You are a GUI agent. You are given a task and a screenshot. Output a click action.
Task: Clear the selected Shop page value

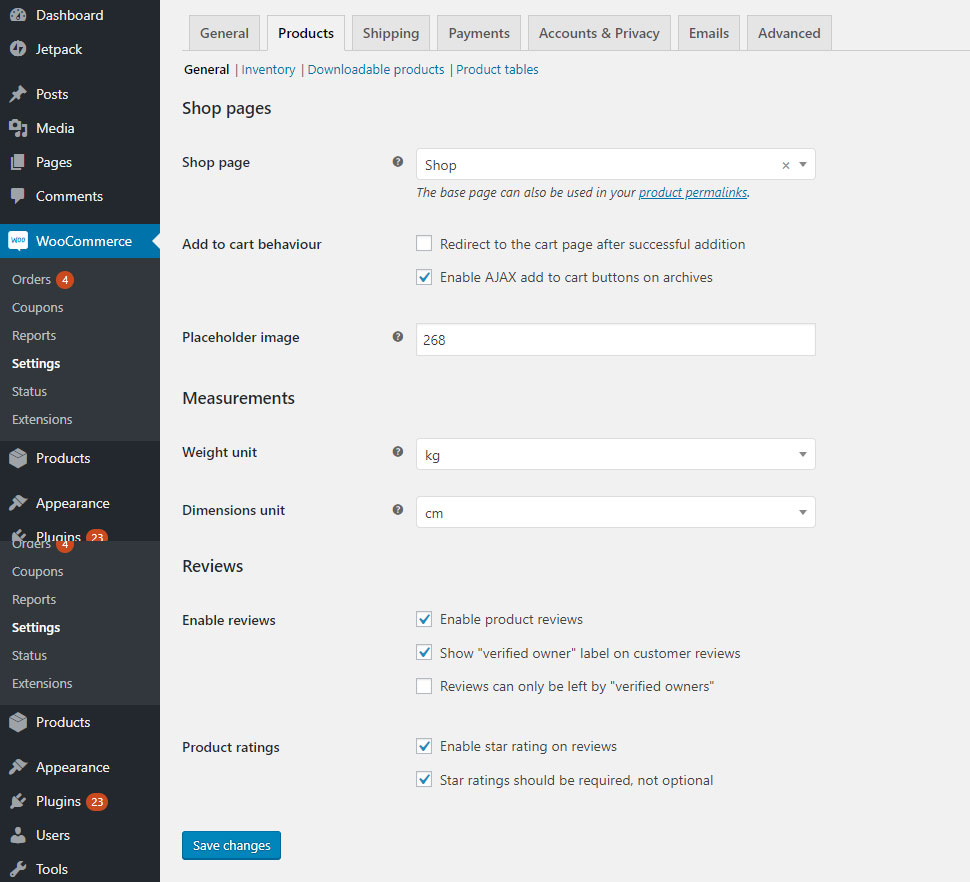786,165
